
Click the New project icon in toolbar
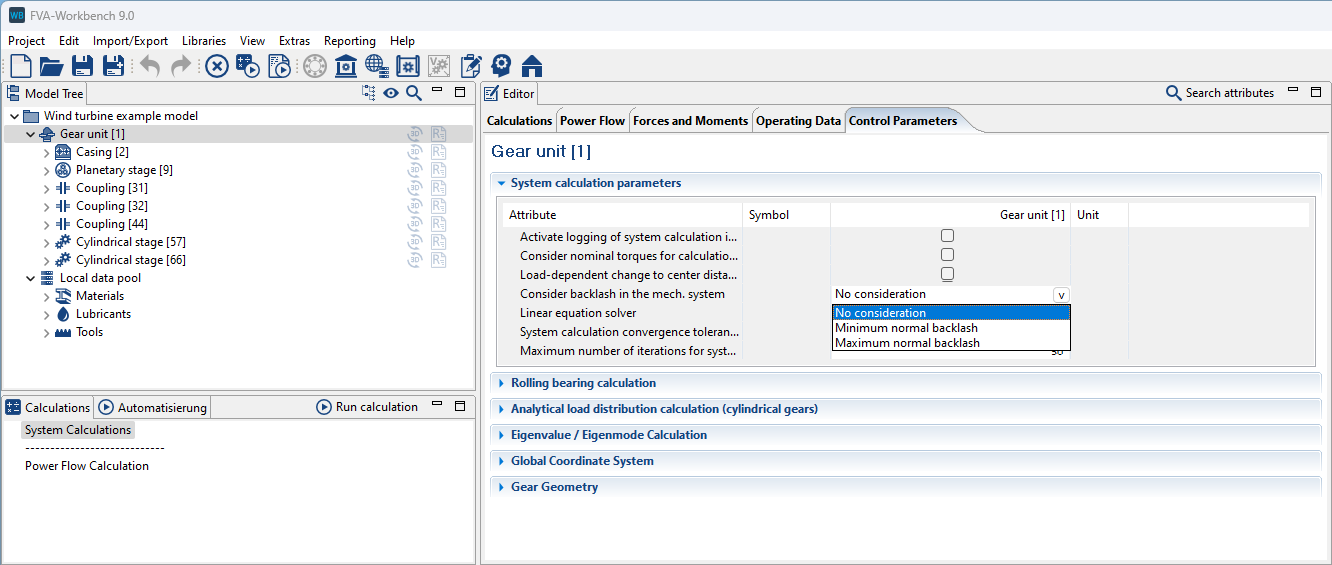(21, 66)
